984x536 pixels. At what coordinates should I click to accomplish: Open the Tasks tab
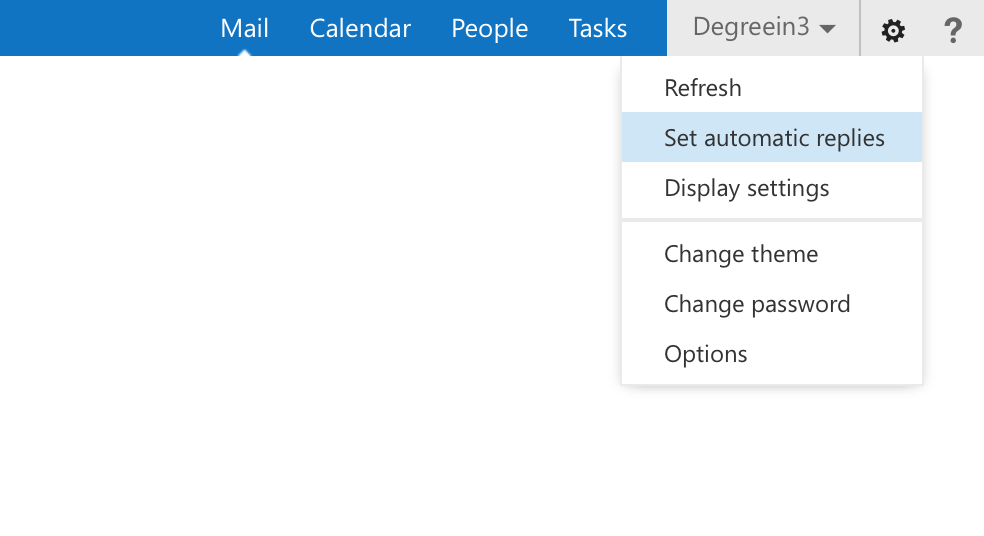pos(597,28)
